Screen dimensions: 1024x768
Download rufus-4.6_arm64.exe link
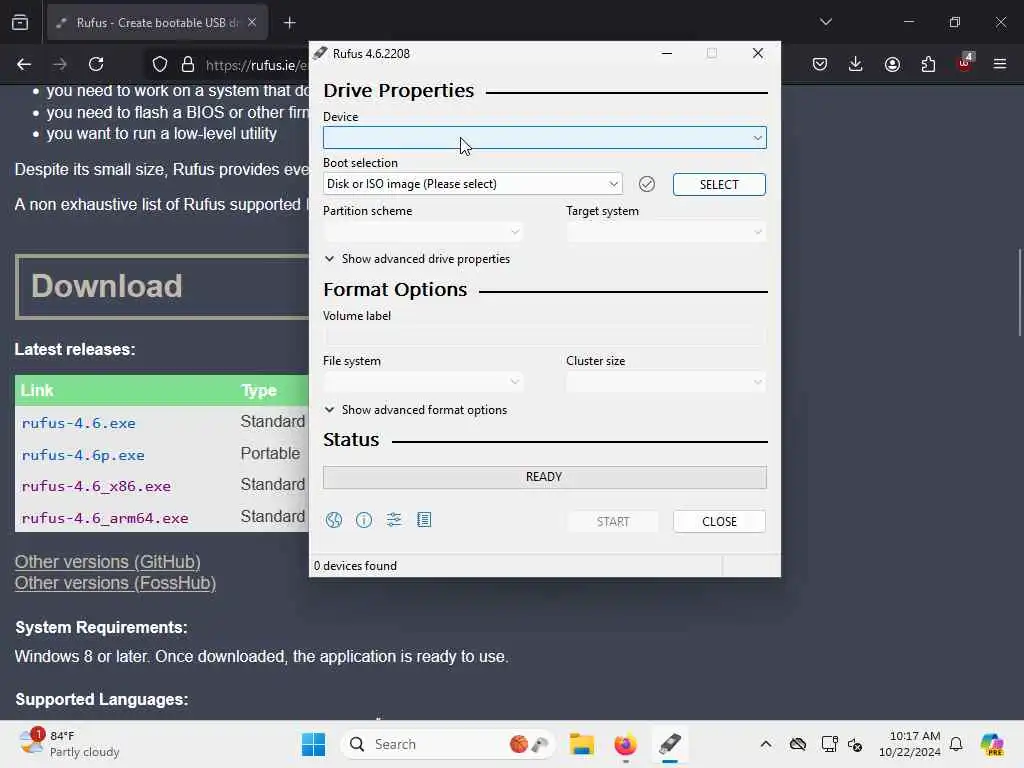[x=105, y=519]
